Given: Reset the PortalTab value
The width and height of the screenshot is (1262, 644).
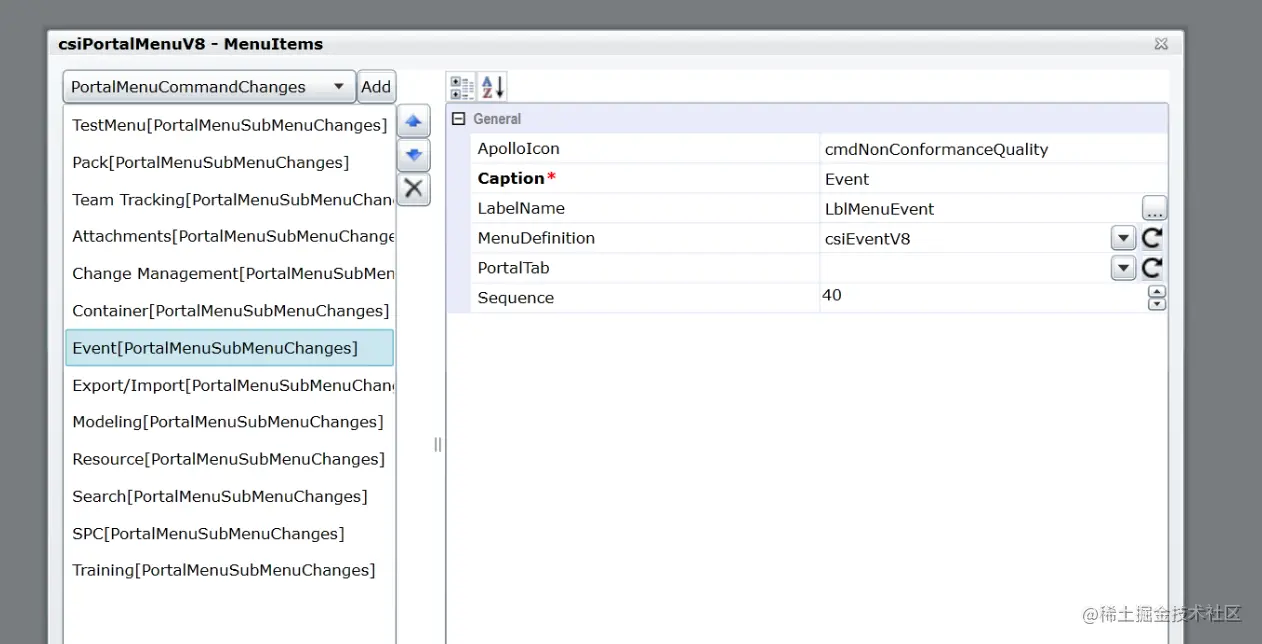Looking at the screenshot, I should [x=1153, y=268].
